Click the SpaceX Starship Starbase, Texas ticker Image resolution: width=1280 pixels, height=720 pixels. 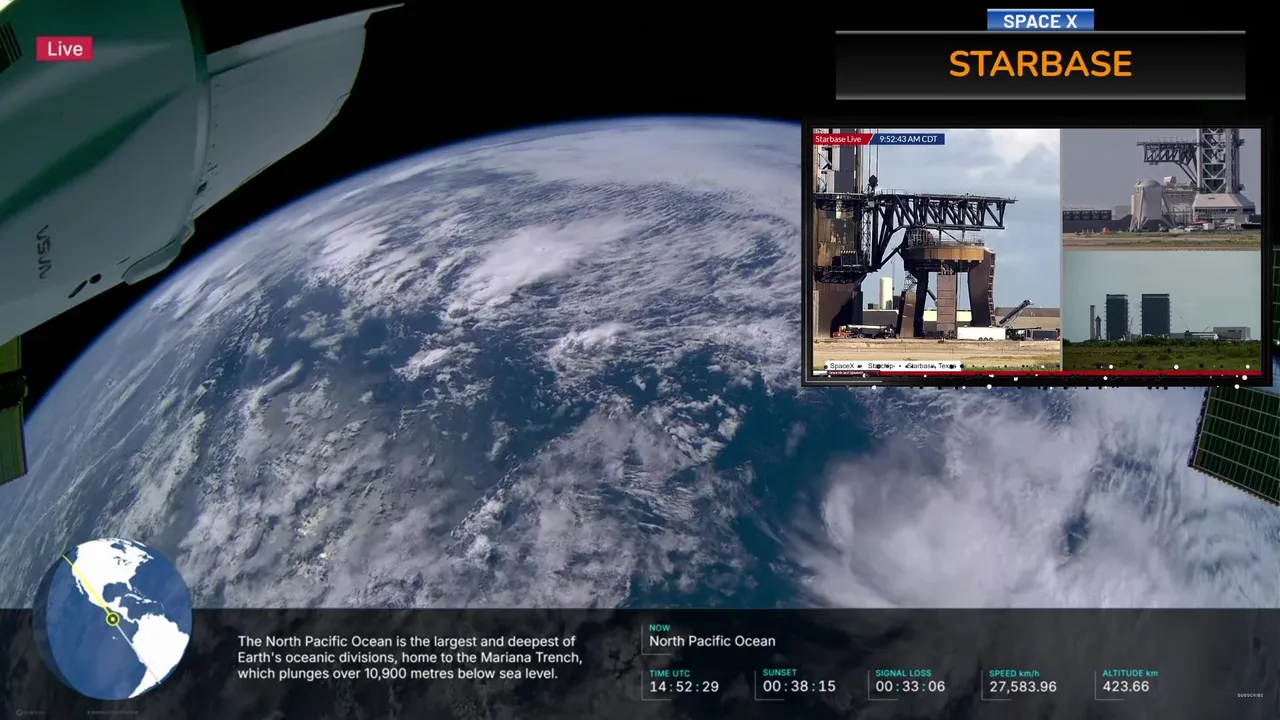(892, 366)
